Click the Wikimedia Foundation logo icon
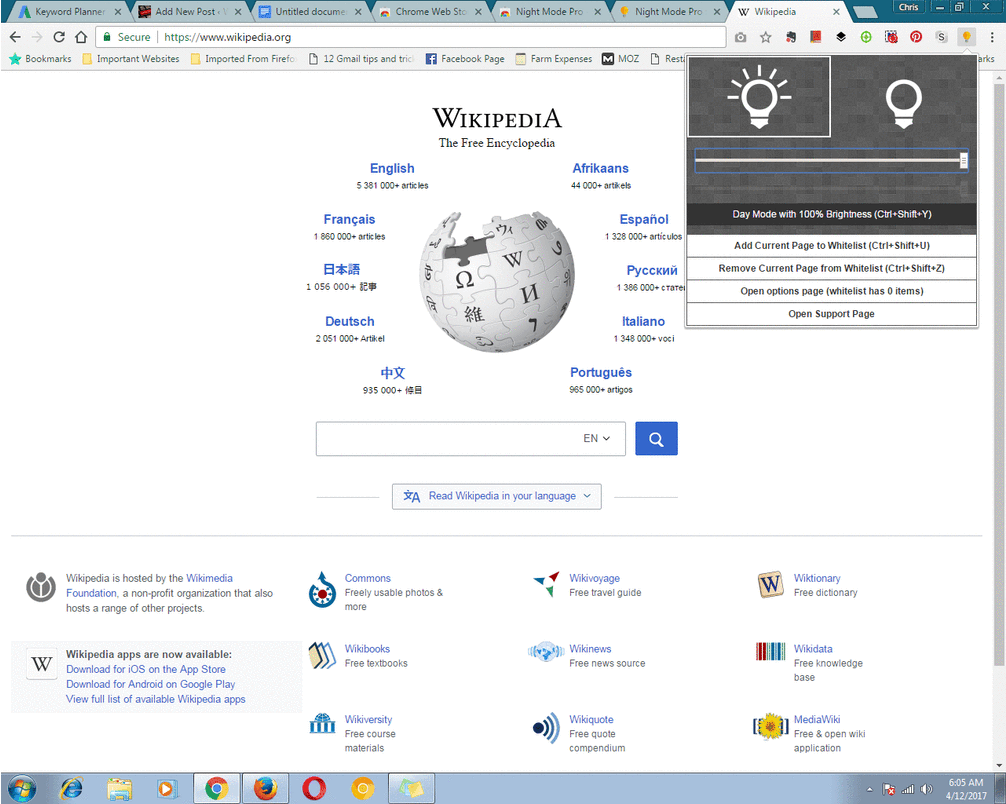Image resolution: width=1006 pixels, height=804 pixels. click(x=40, y=587)
